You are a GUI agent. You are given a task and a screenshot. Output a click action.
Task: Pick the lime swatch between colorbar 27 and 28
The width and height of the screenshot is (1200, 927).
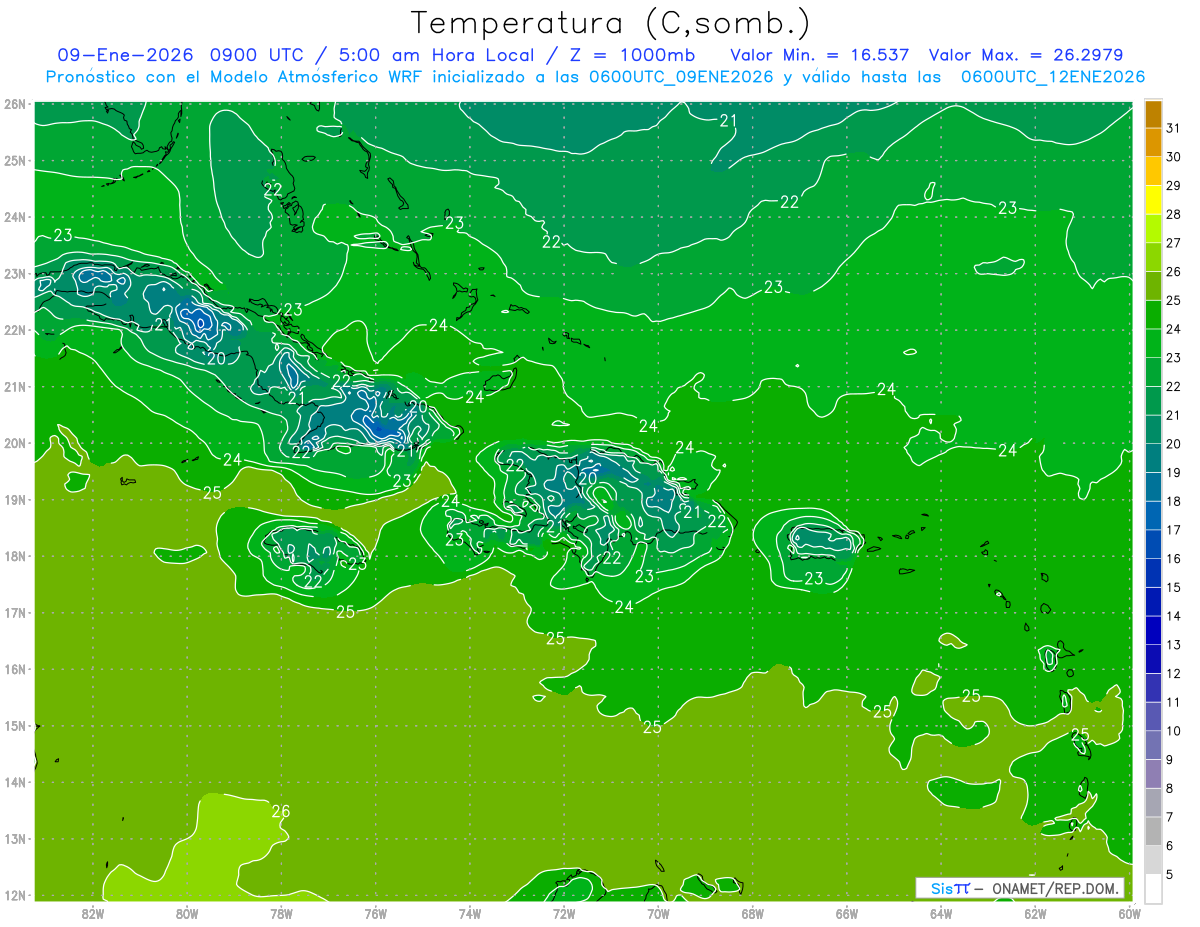[1153, 229]
